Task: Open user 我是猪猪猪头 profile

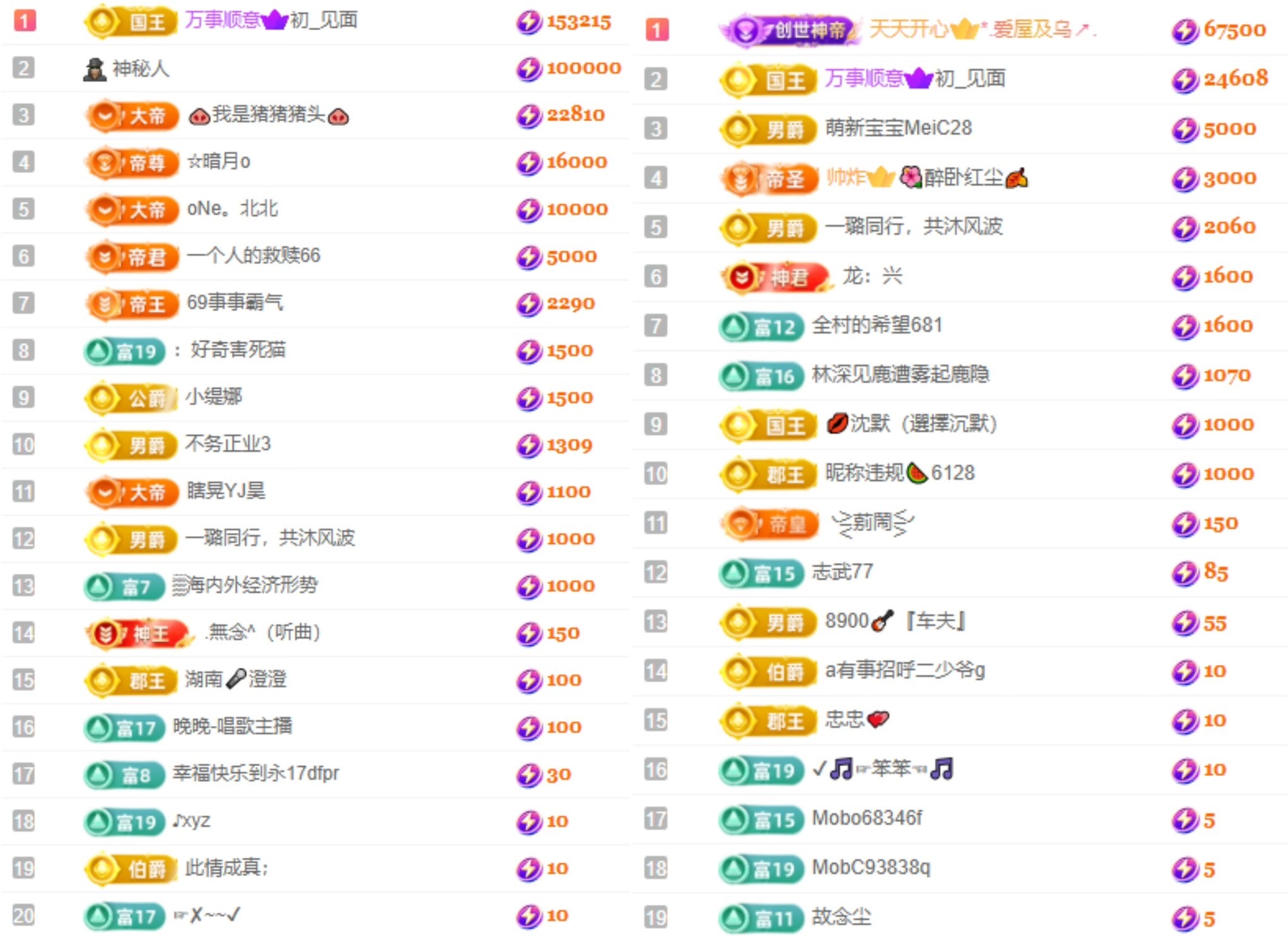Action: coord(268,115)
